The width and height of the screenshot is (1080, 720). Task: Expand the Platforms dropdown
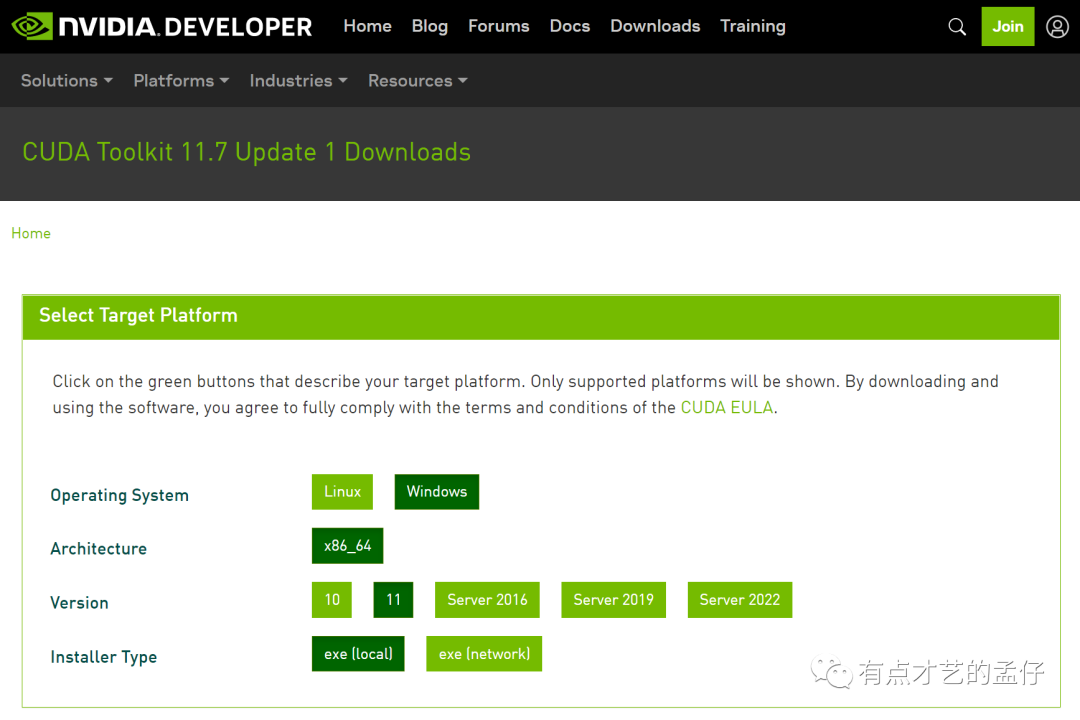pyautogui.click(x=181, y=81)
